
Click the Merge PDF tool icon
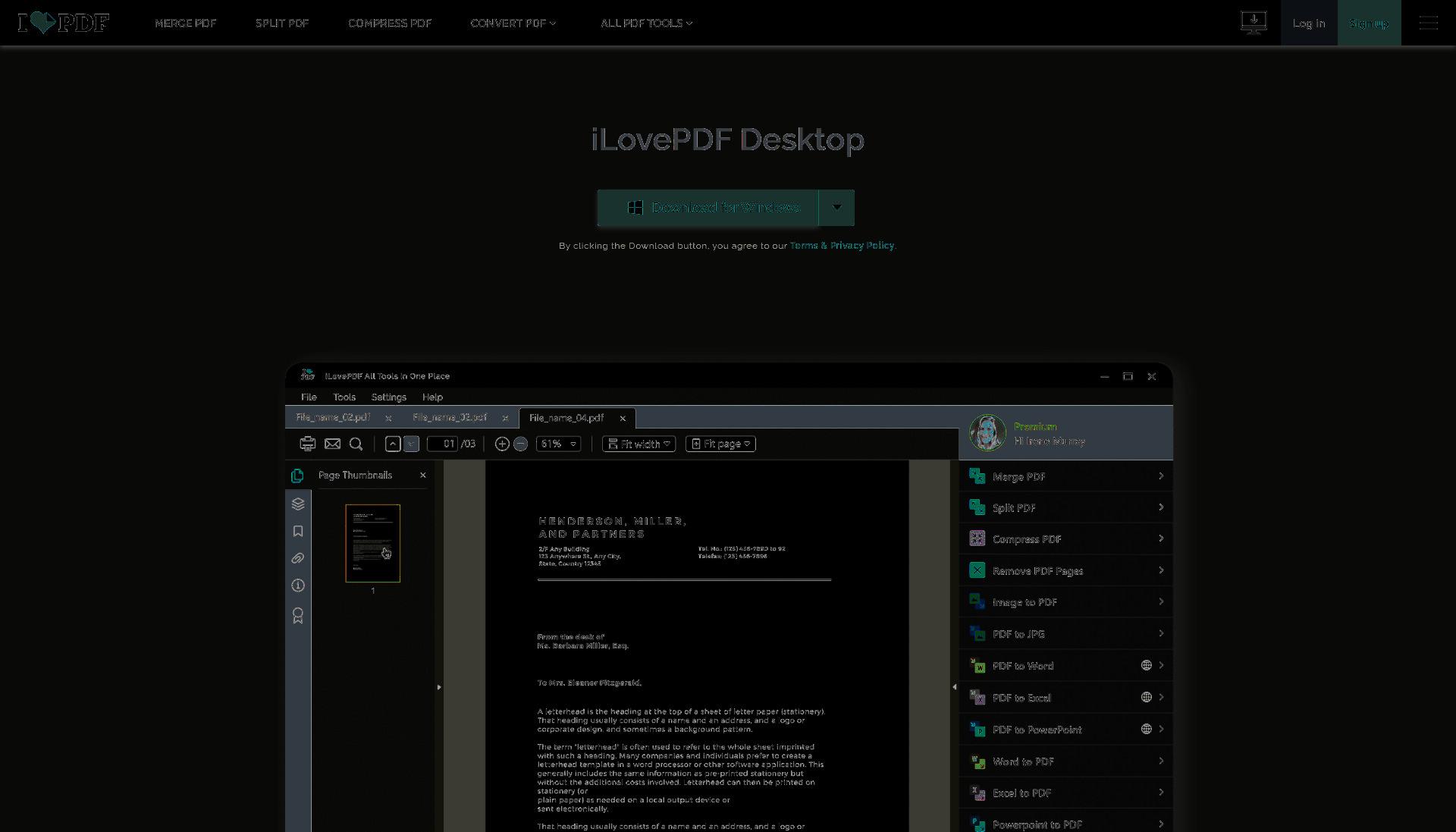(977, 476)
